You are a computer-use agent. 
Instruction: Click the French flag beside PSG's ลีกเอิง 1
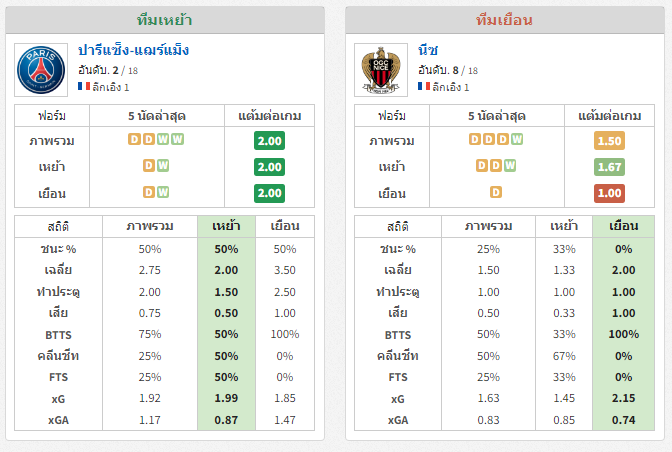point(84,86)
